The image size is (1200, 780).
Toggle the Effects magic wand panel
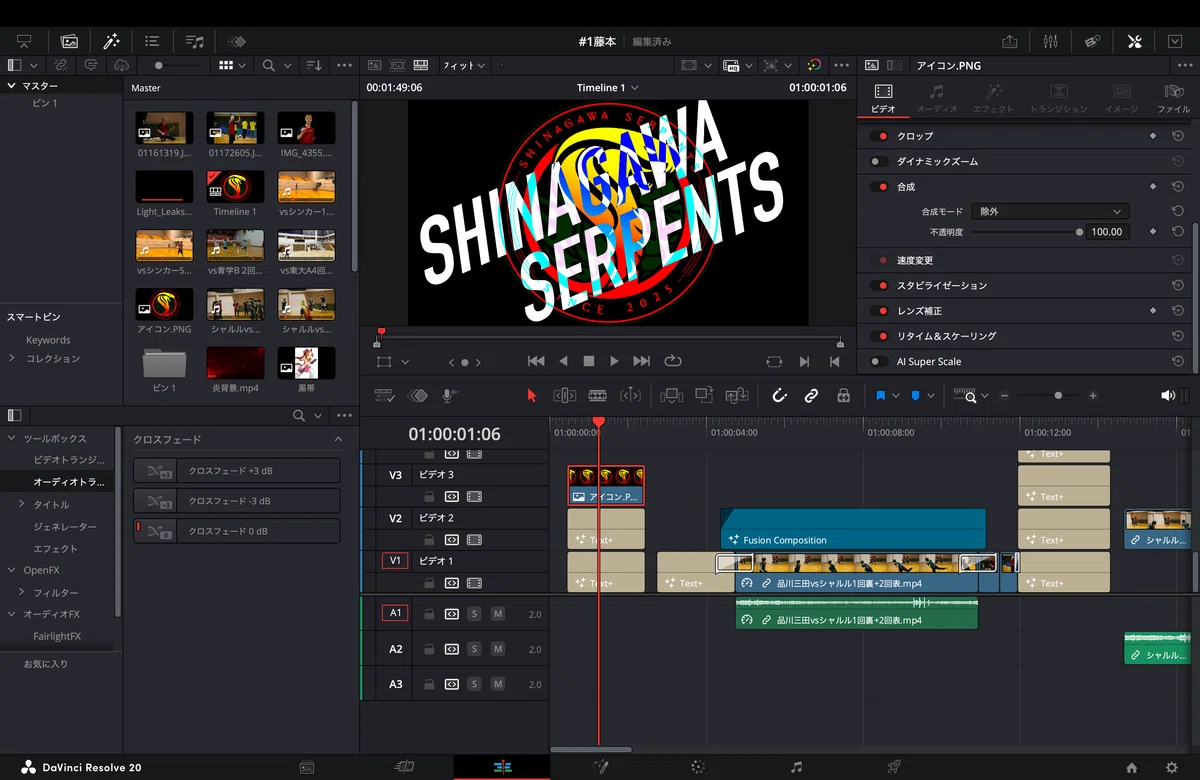pyautogui.click(x=111, y=41)
